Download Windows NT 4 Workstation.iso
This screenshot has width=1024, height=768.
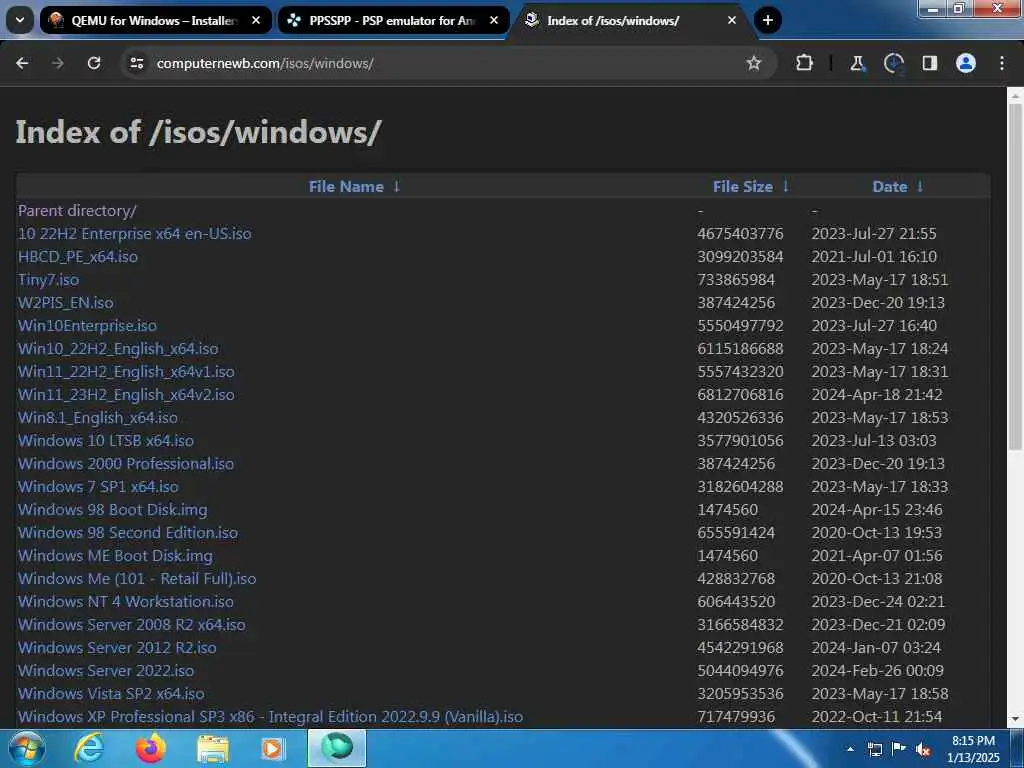tap(125, 601)
